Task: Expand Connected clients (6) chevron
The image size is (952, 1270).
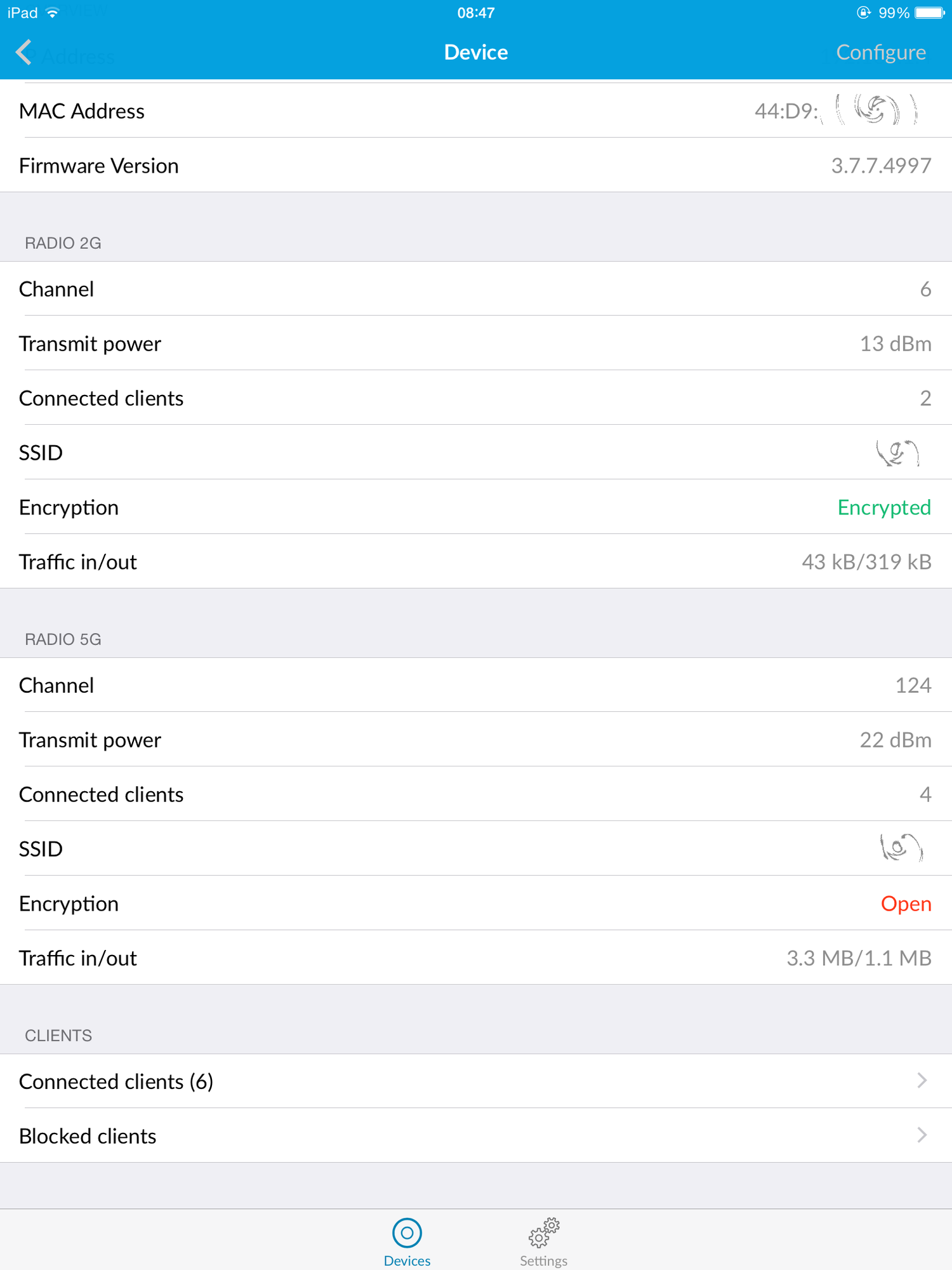Action: tap(922, 1081)
